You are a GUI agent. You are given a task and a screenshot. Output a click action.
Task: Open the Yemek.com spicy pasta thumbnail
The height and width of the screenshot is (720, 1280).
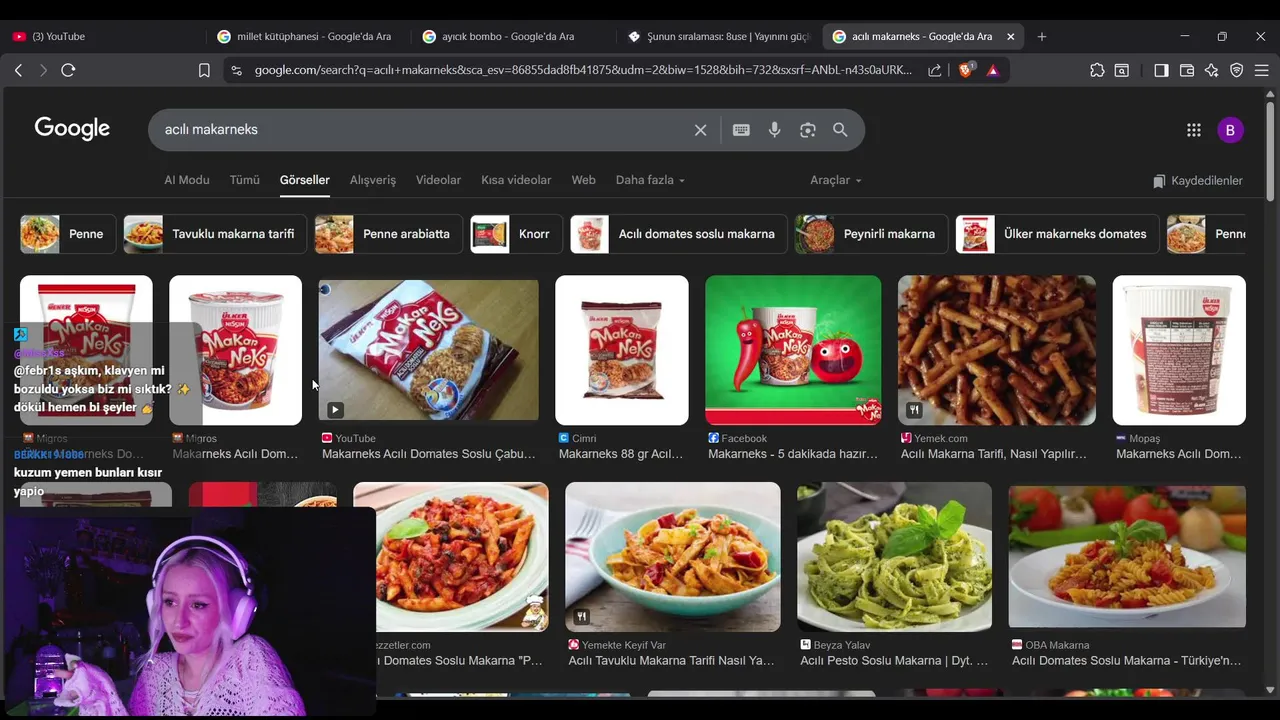click(997, 350)
